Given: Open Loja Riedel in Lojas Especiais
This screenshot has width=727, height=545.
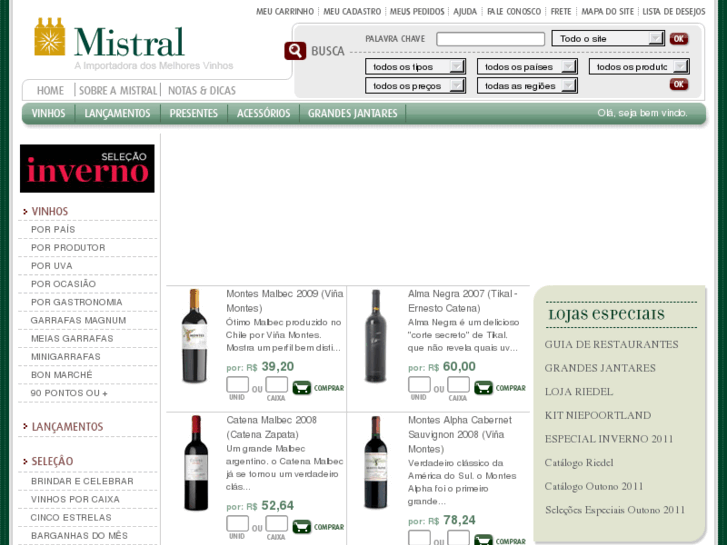Looking at the screenshot, I should pos(579,391).
